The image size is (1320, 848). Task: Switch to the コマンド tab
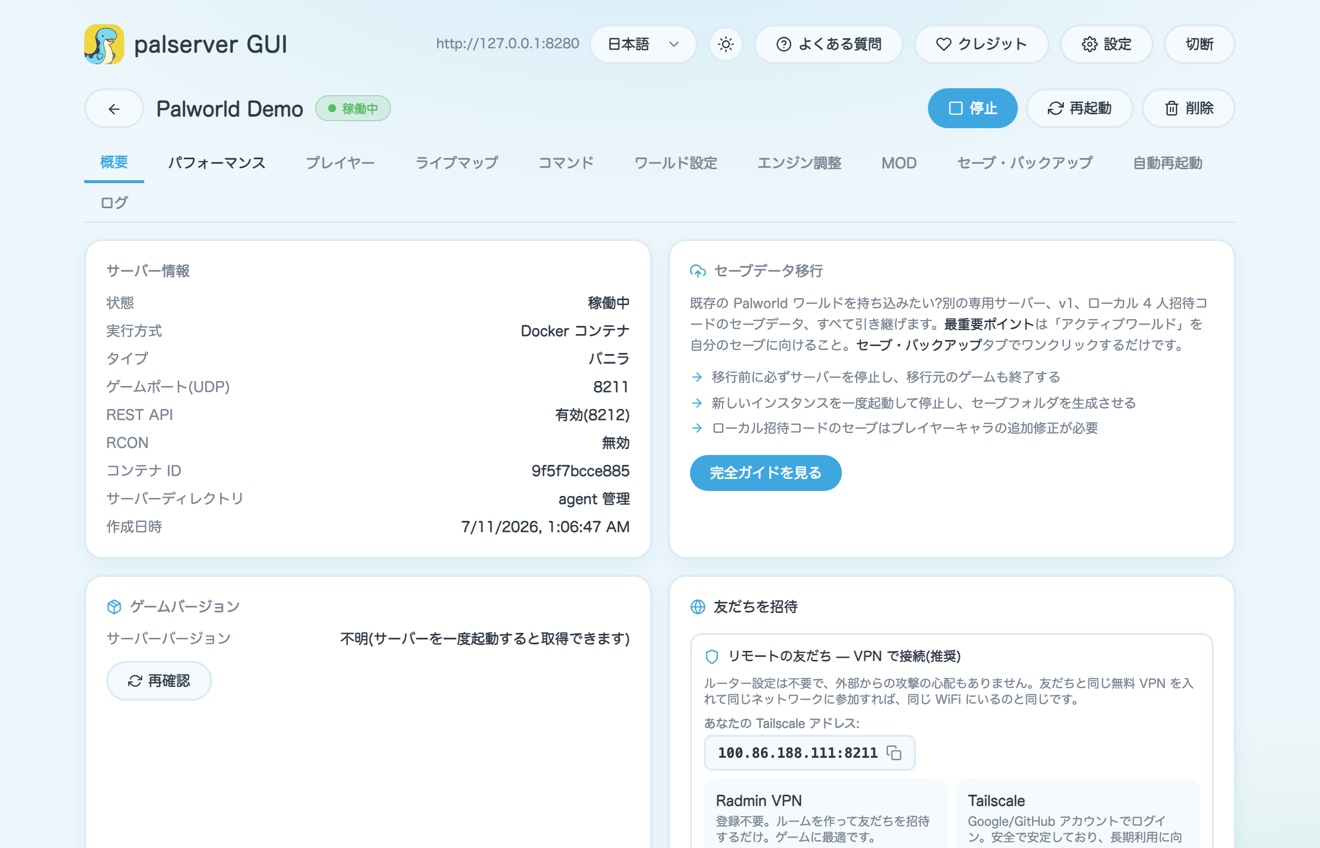pos(566,163)
